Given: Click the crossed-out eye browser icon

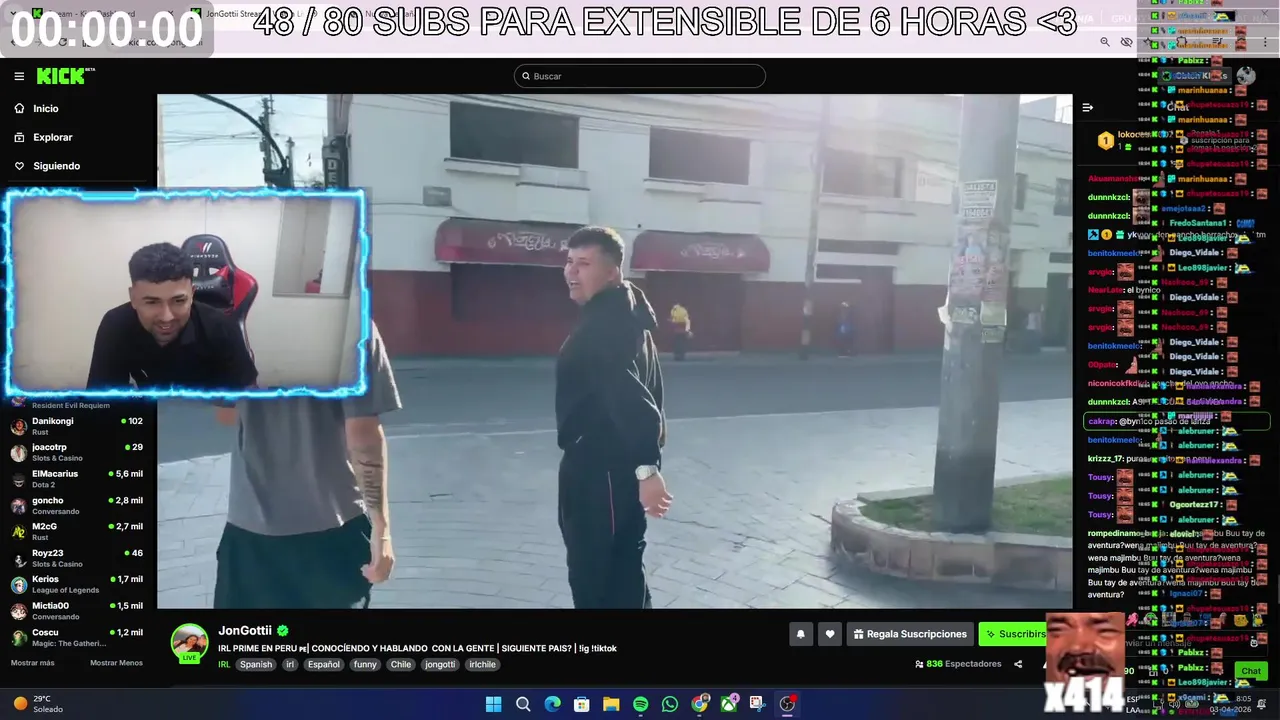Looking at the screenshot, I should (1127, 42).
